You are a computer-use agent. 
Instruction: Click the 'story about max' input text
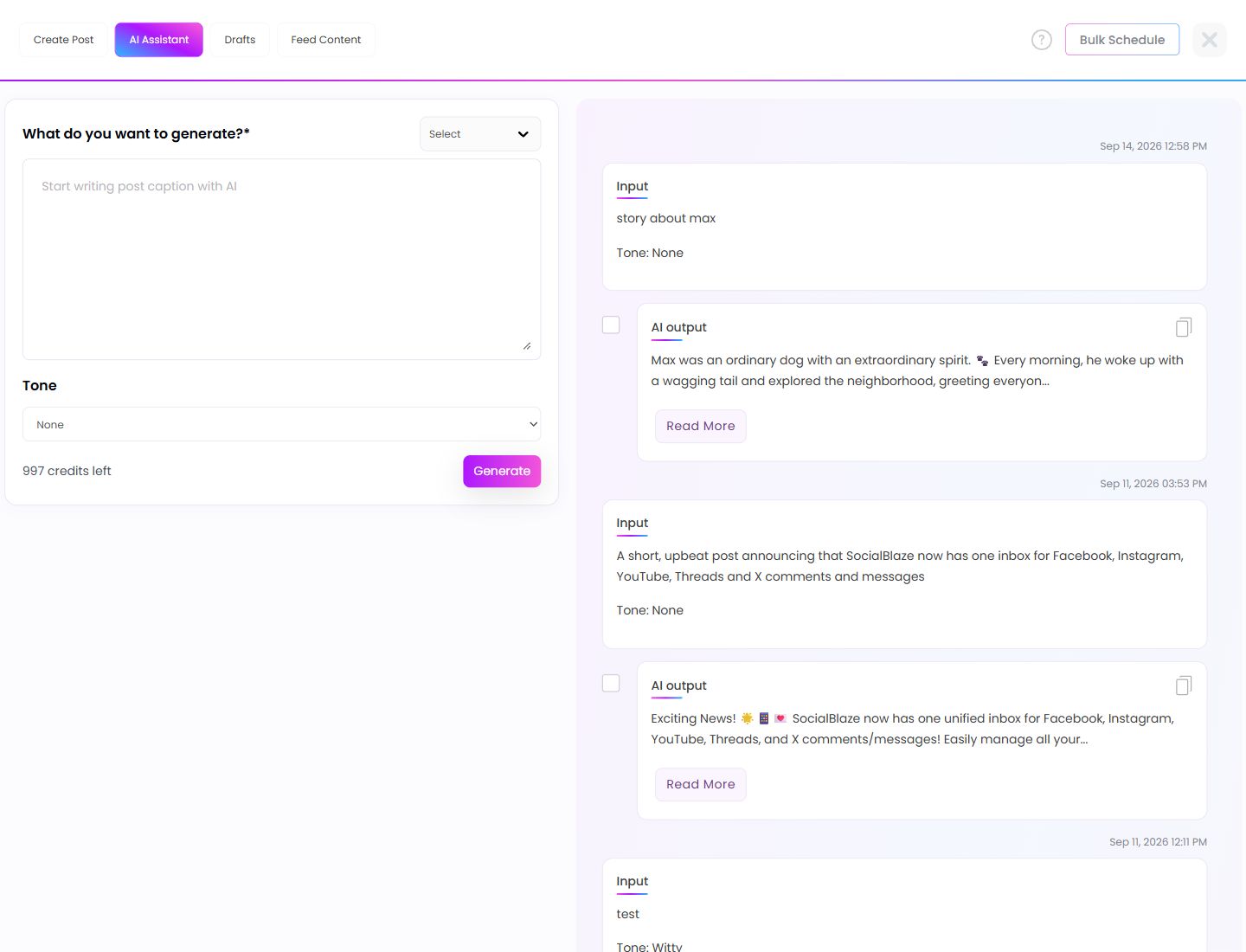(666, 218)
